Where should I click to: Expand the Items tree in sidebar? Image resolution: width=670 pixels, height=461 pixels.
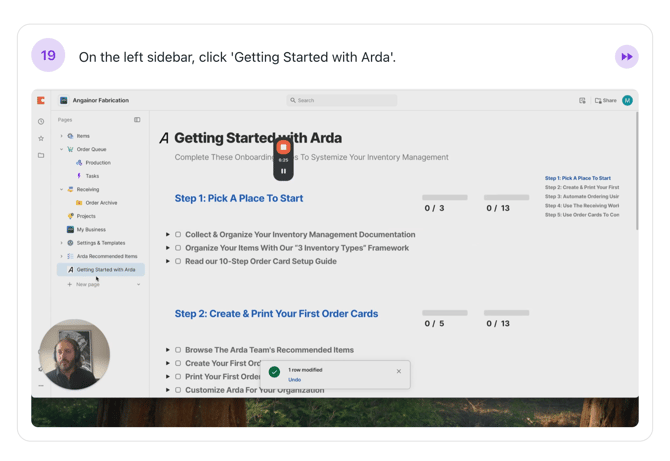pyautogui.click(x=61, y=136)
